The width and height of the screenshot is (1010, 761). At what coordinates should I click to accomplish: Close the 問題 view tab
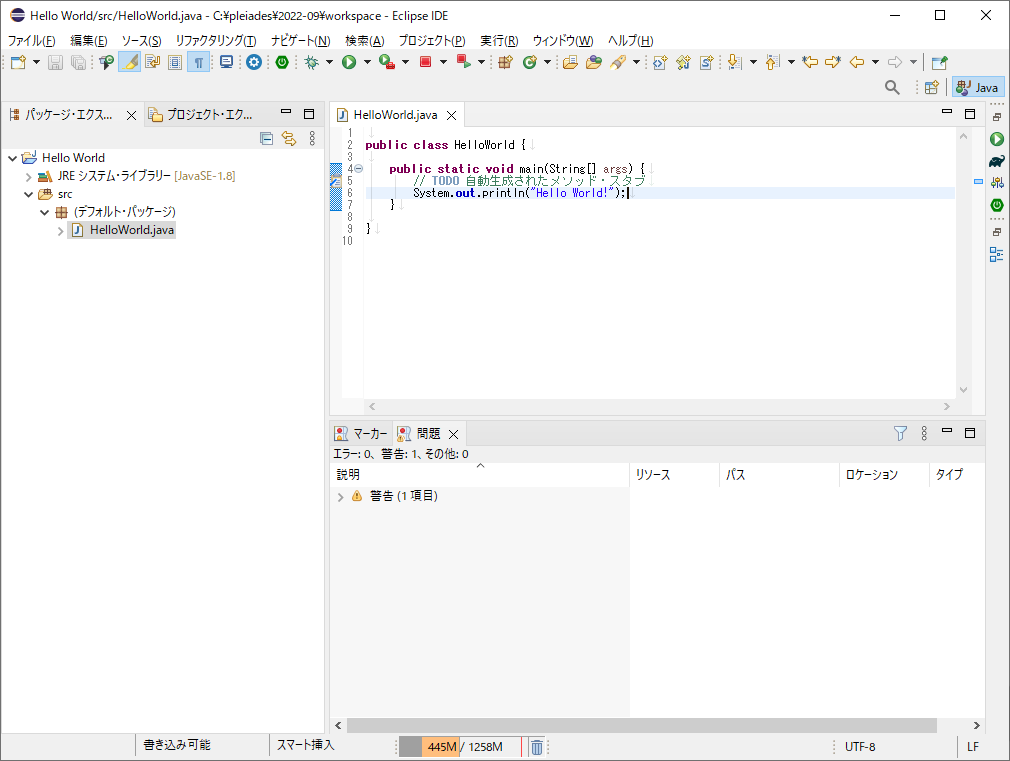coord(453,434)
